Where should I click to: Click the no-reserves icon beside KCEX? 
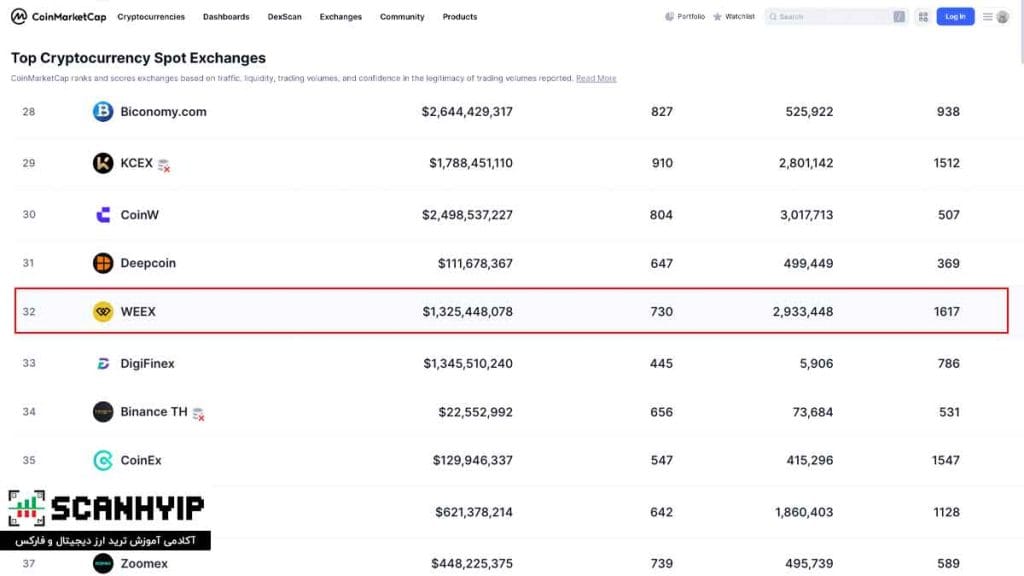click(164, 166)
